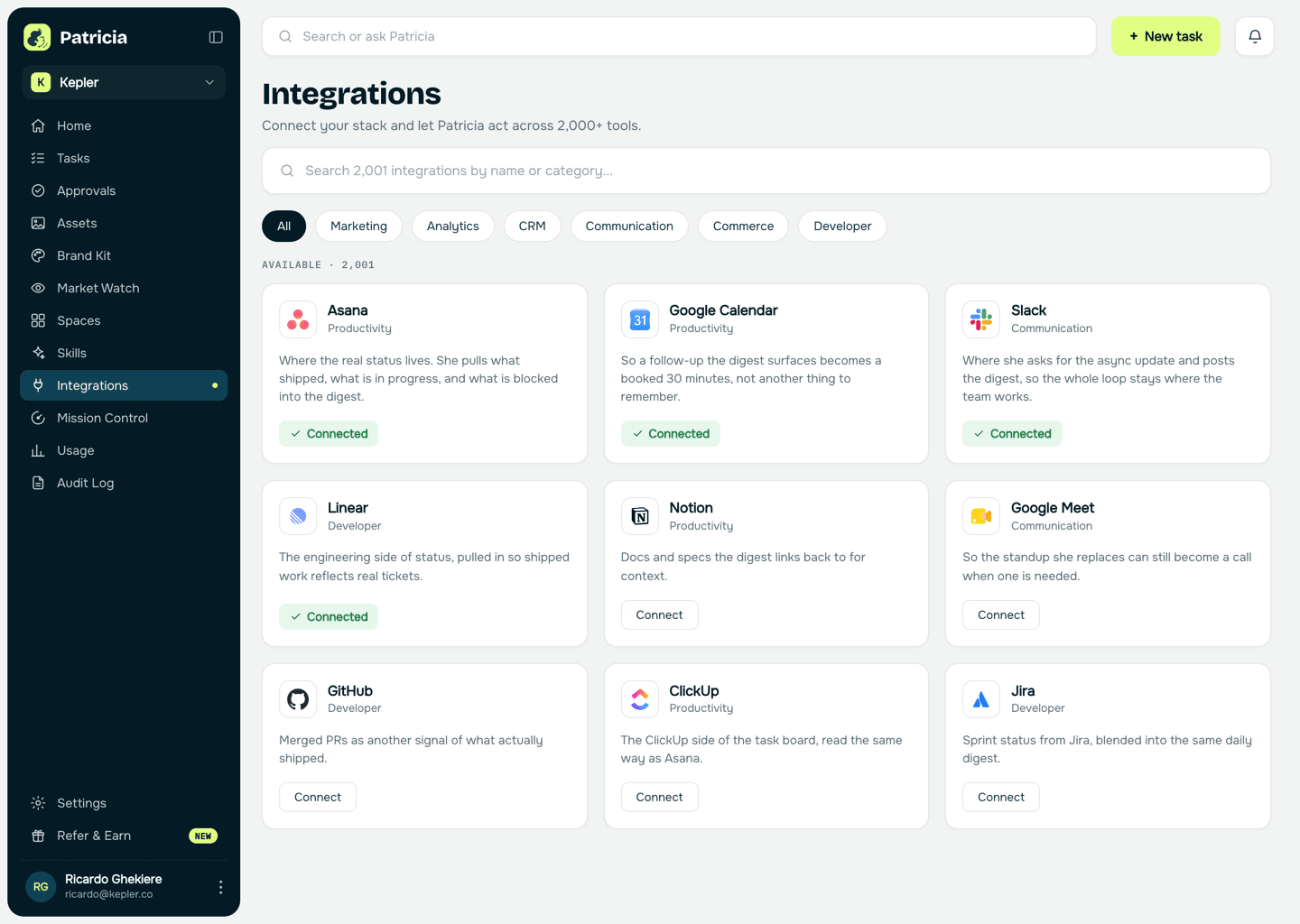Click the Audit Log document icon
The width and height of the screenshot is (1300, 924).
click(38, 483)
